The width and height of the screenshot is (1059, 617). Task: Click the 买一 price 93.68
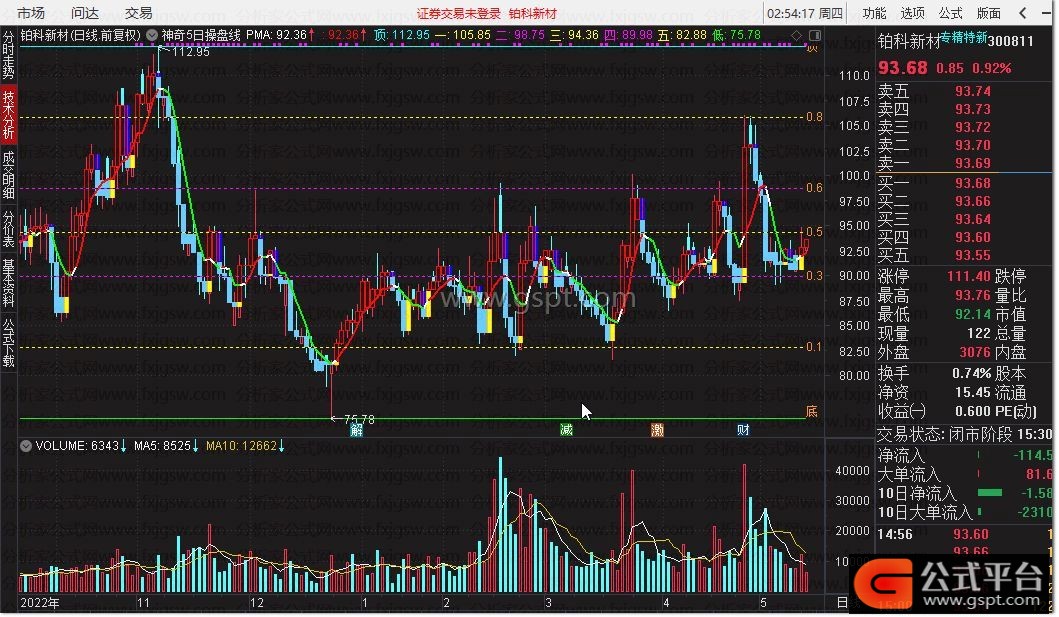click(973, 183)
